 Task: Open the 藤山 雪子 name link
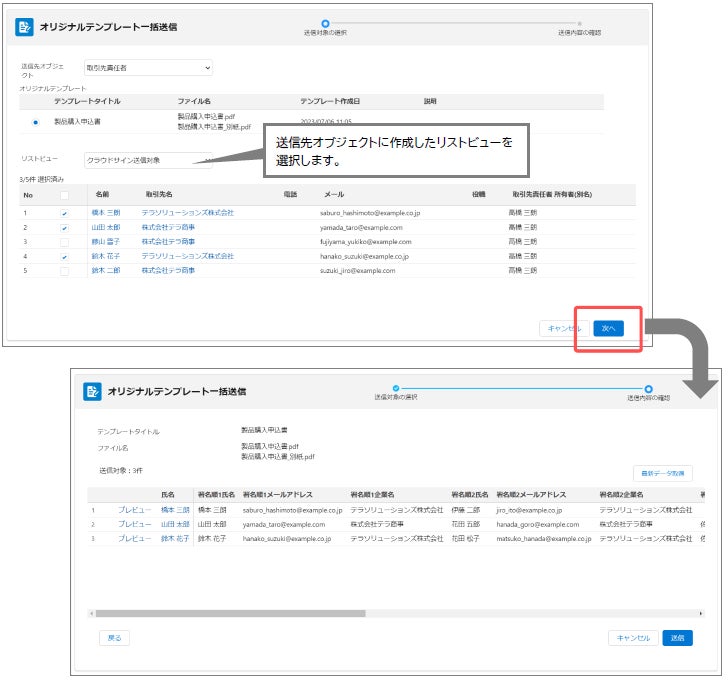click(106, 241)
